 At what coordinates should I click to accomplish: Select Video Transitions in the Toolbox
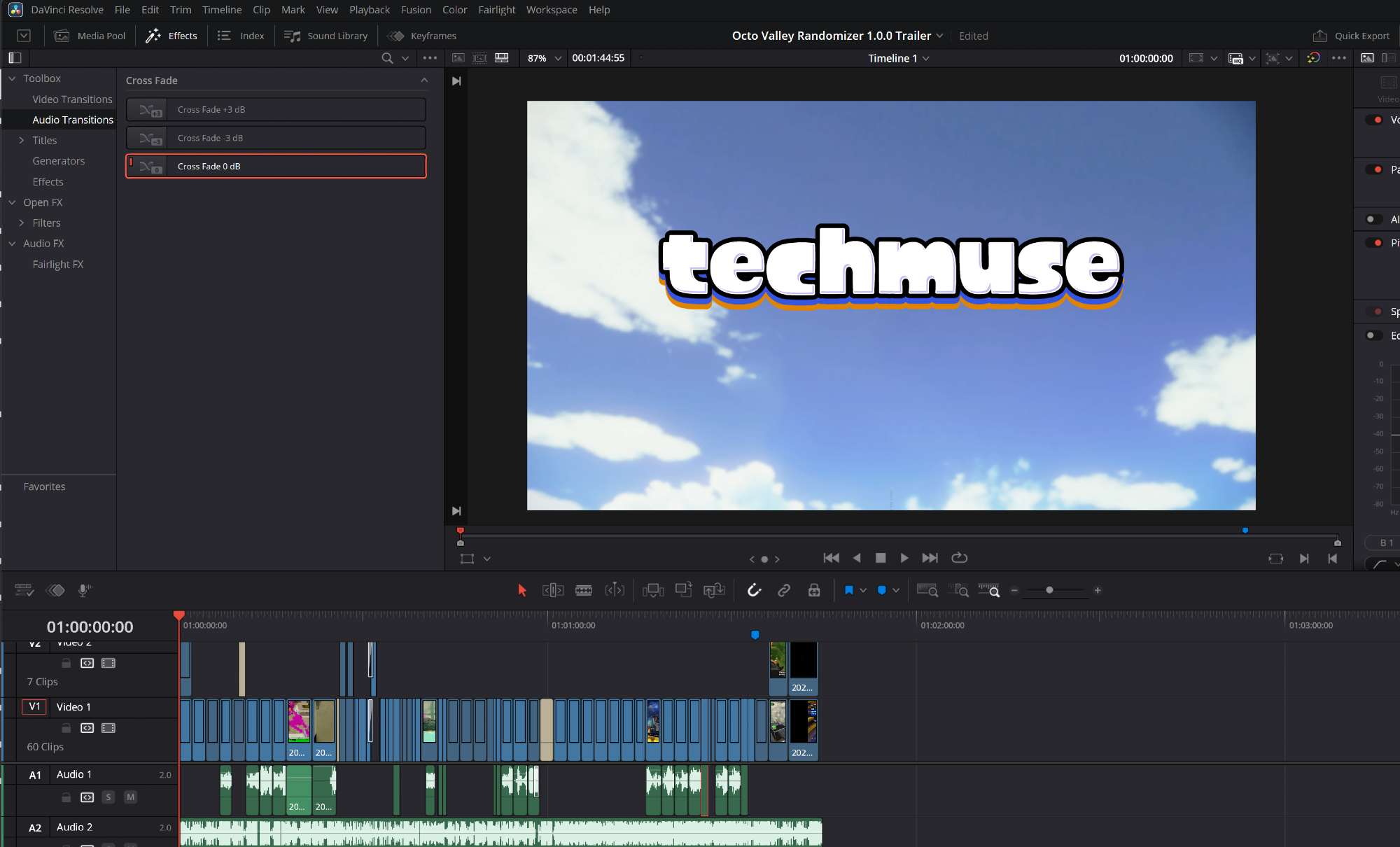pyautogui.click(x=72, y=99)
